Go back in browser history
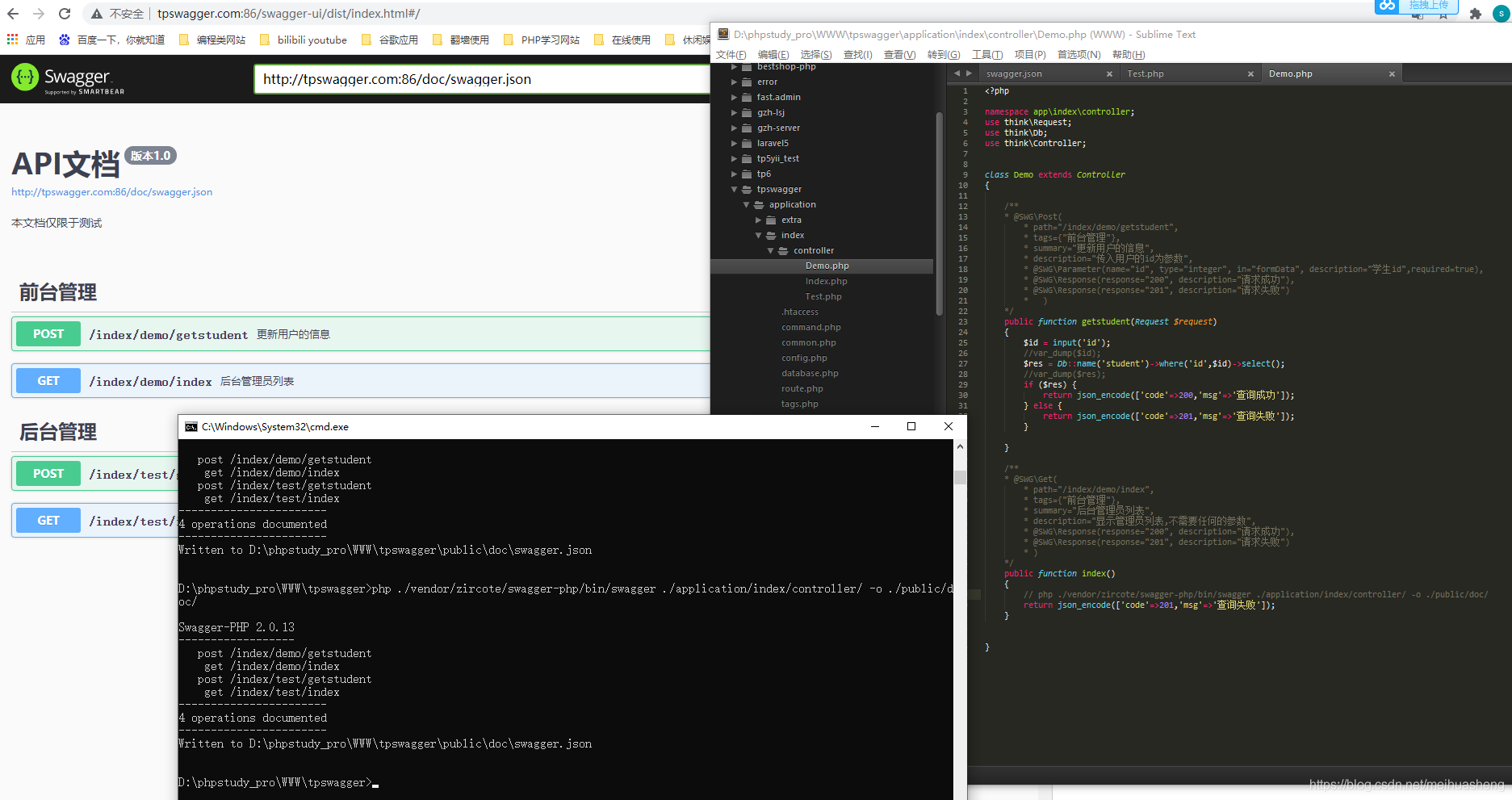Screen dimensions: 1512x800 [13, 14]
